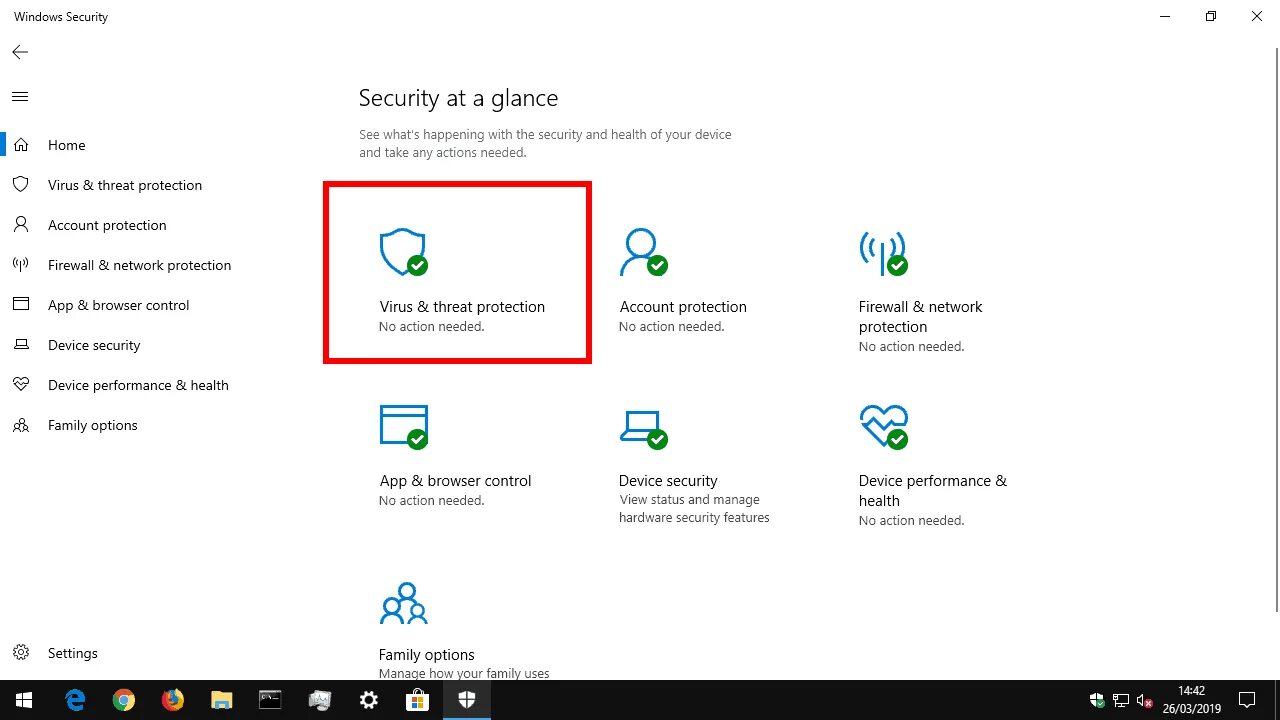Click the "Security at a glance" heading
The width and height of the screenshot is (1280, 720).
458,98
